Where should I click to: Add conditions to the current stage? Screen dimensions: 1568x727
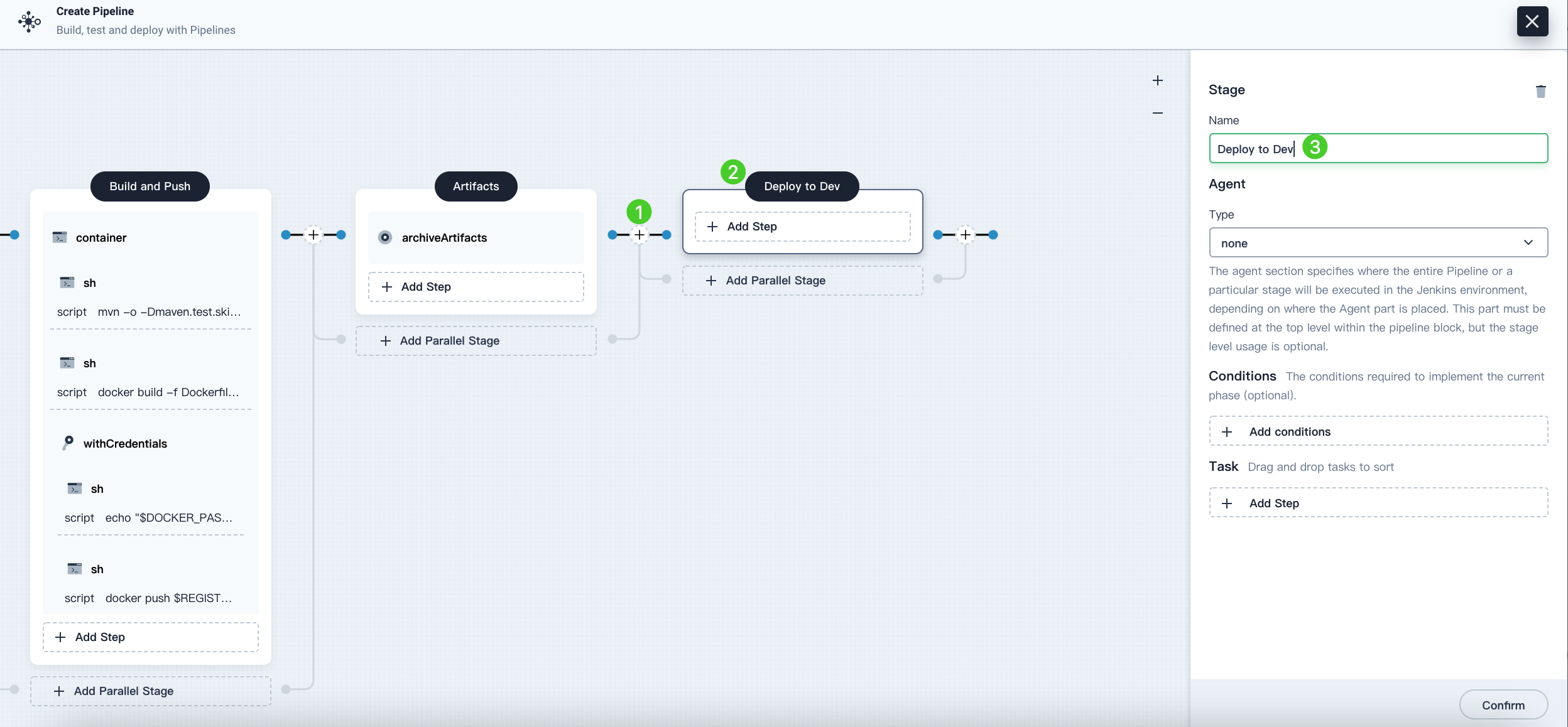[1378, 431]
